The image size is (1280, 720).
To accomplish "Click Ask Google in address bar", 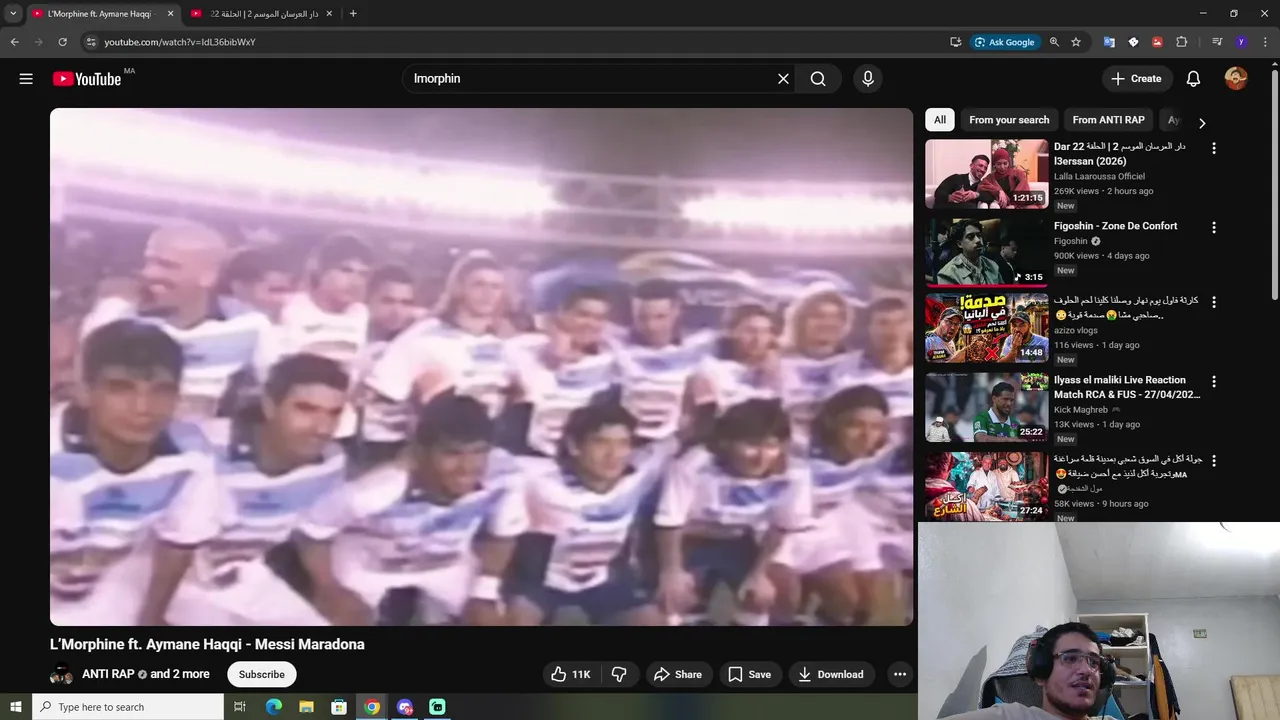I will pos(1005,42).
